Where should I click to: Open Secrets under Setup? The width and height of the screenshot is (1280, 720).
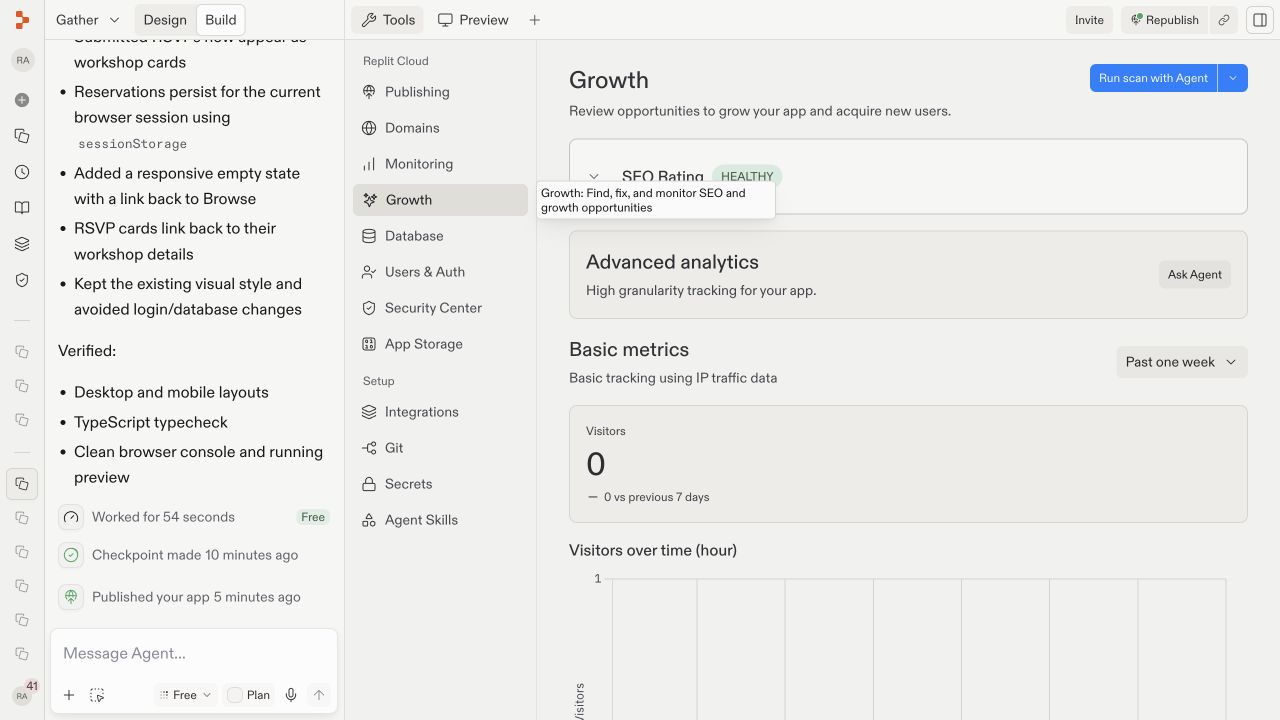click(x=440, y=484)
